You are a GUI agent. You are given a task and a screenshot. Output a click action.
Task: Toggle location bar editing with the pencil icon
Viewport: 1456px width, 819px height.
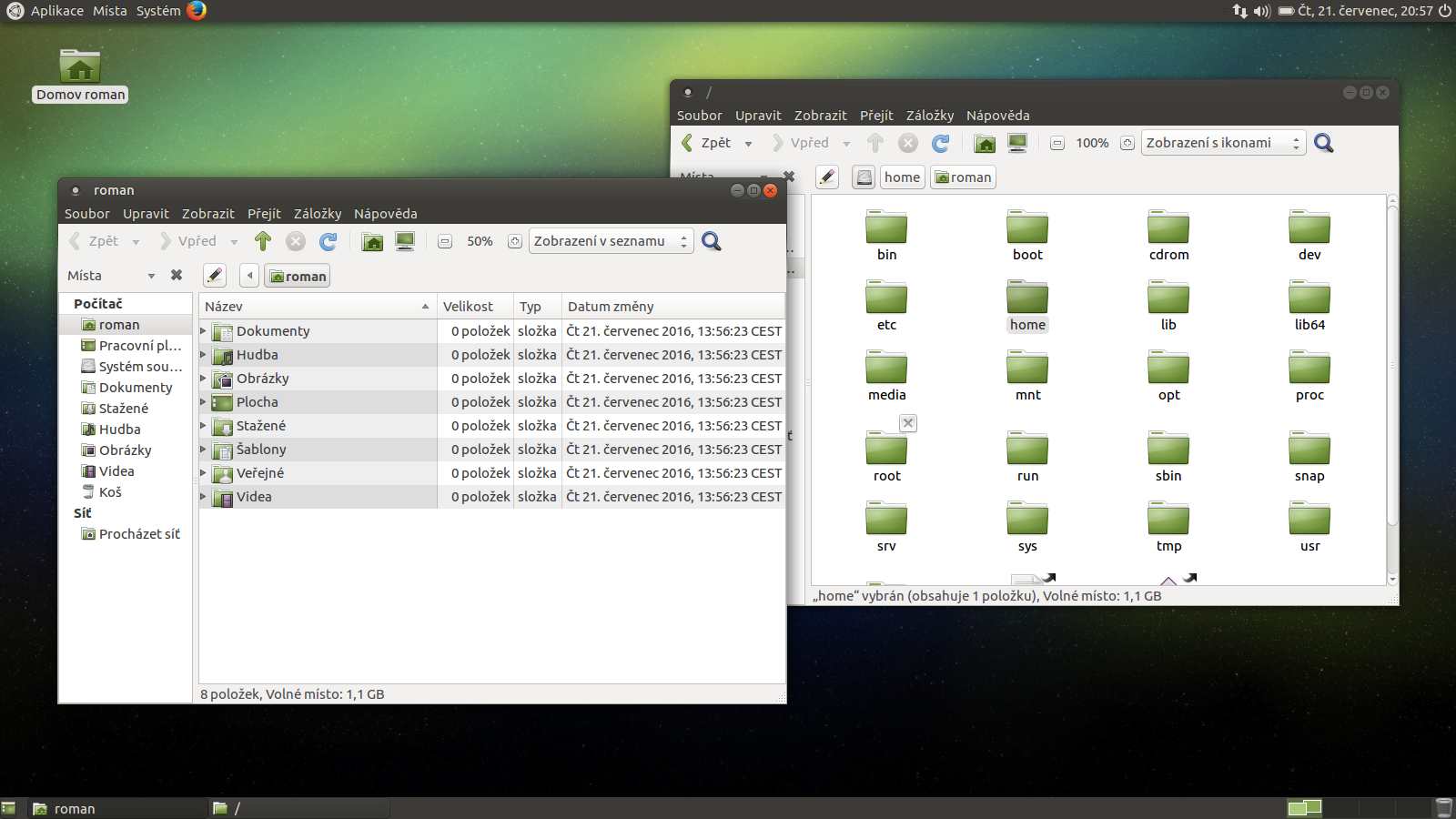pyautogui.click(x=215, y=275)
